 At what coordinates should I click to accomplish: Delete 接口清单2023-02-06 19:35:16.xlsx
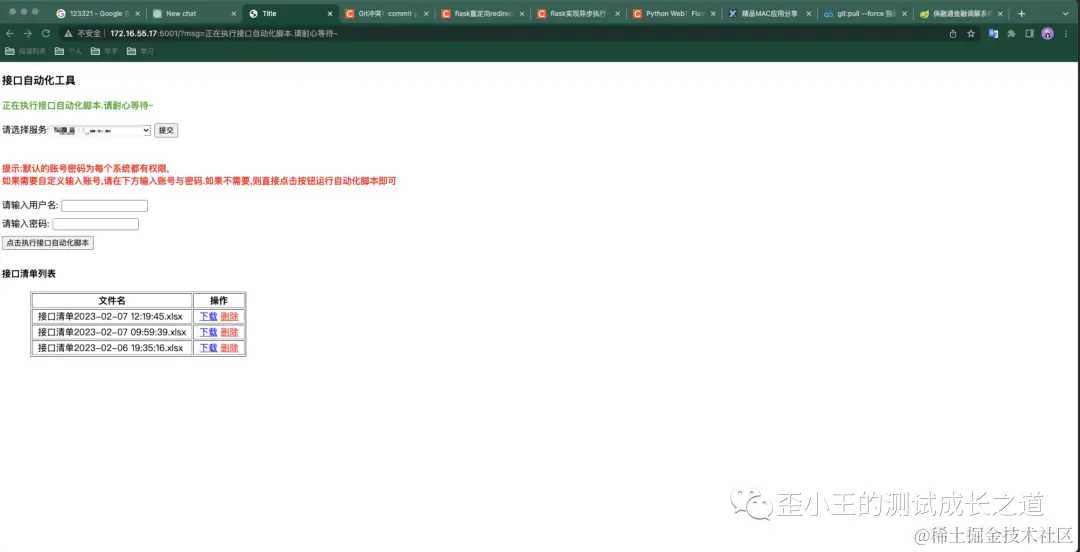(x=229, y=348)
